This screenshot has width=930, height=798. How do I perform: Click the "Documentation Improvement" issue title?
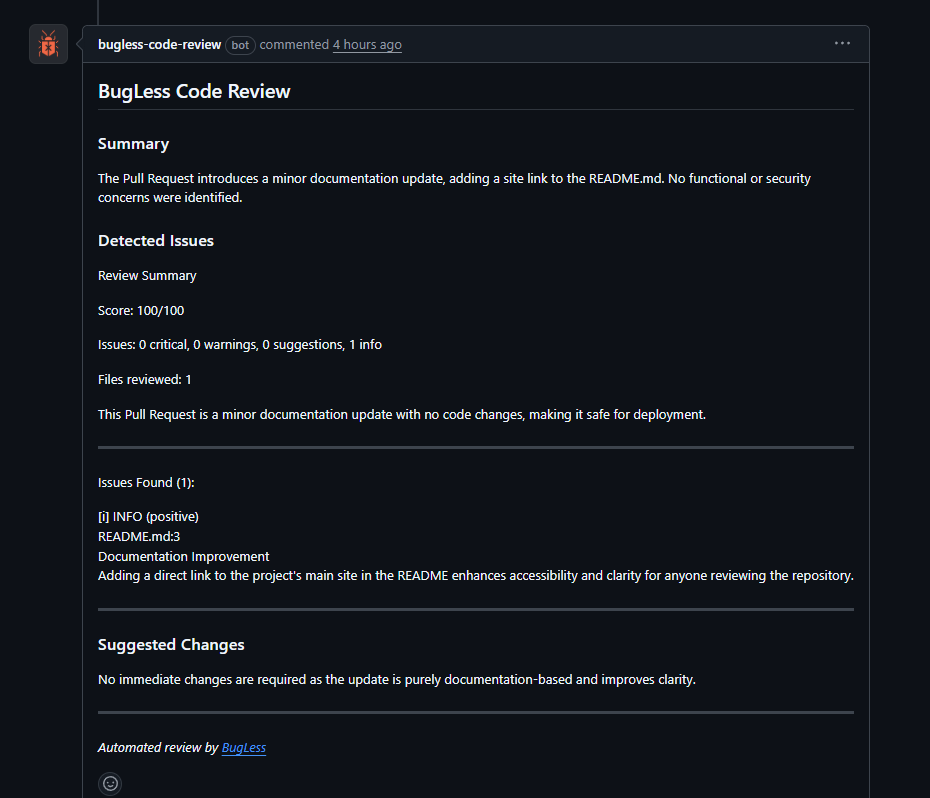pyautogui.click(x=184, y=556)
